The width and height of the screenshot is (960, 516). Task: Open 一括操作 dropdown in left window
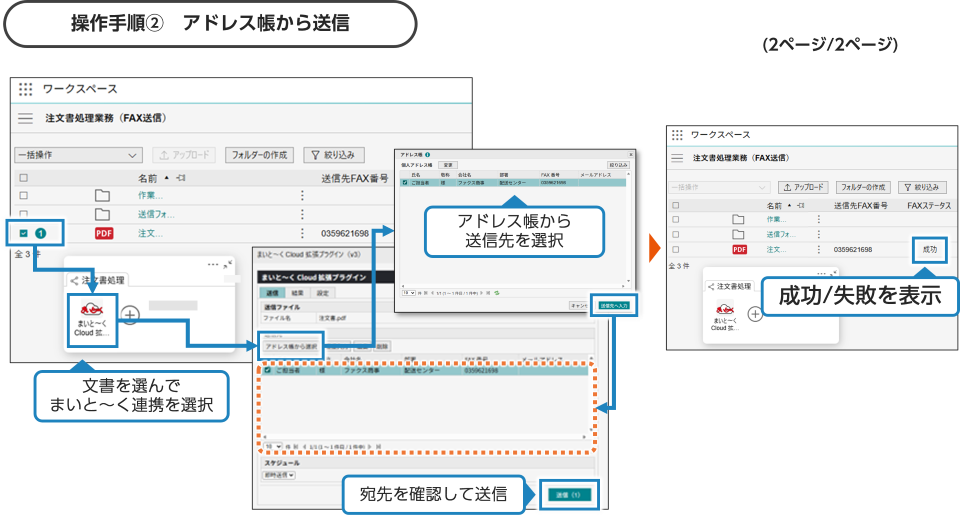pos(78,155)
